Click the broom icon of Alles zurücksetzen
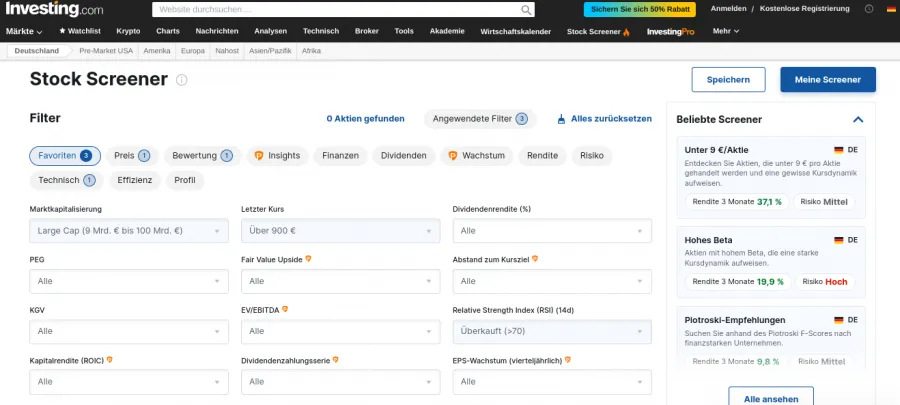900x405 pixels. [x=561, y=119]
